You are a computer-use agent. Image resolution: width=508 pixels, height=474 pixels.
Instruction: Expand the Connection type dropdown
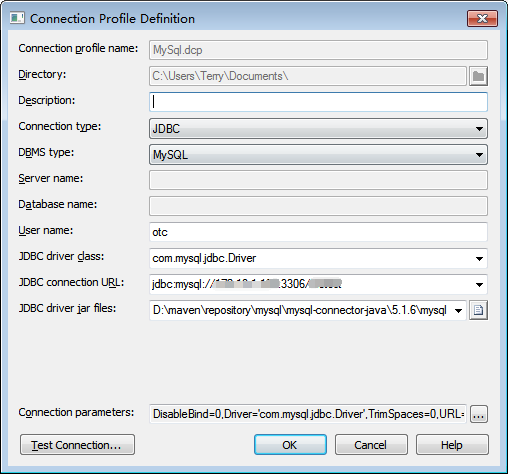(479, 129)
